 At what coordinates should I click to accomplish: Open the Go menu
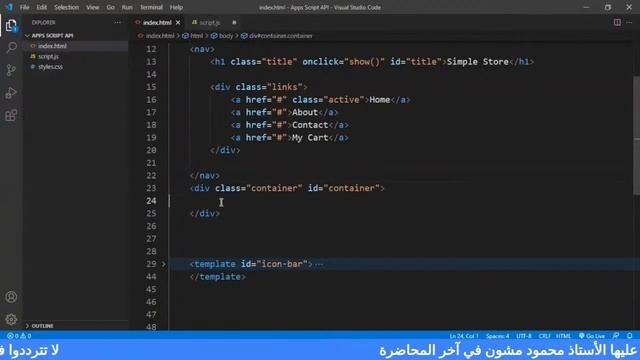pyautogui.click(x=111, y=7)
